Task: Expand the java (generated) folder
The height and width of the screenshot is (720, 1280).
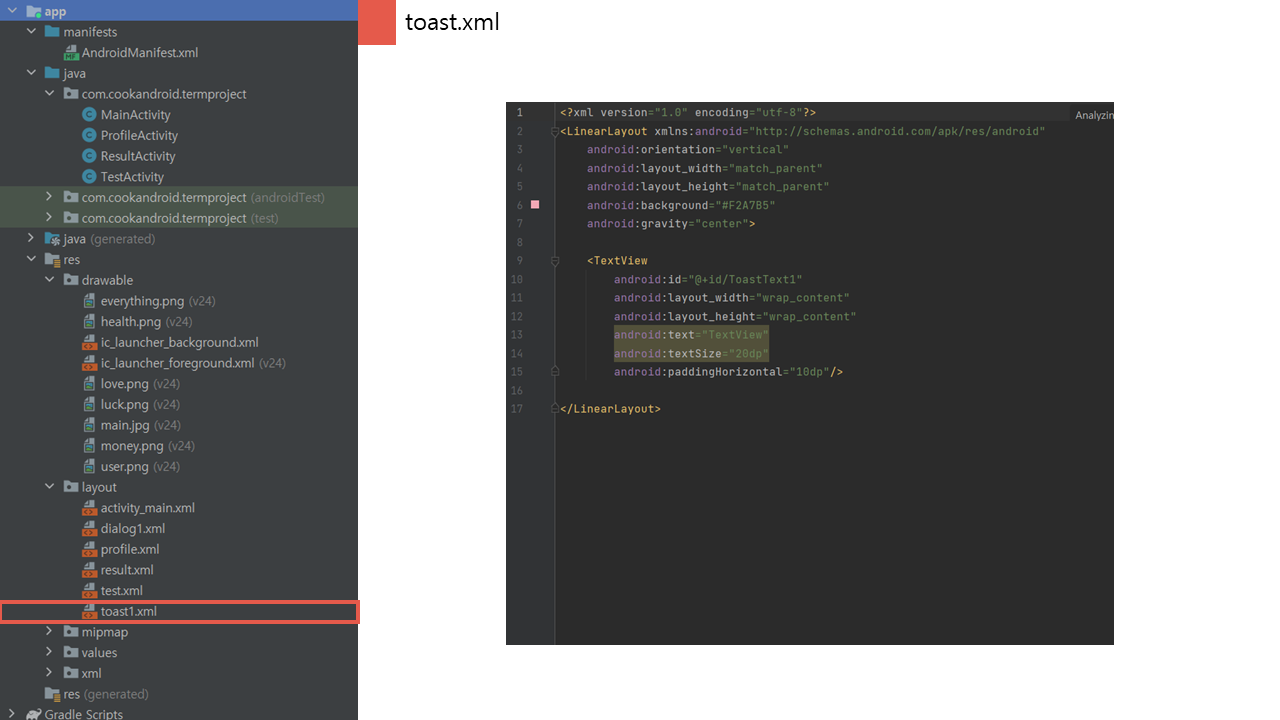Action: [31, 238]
